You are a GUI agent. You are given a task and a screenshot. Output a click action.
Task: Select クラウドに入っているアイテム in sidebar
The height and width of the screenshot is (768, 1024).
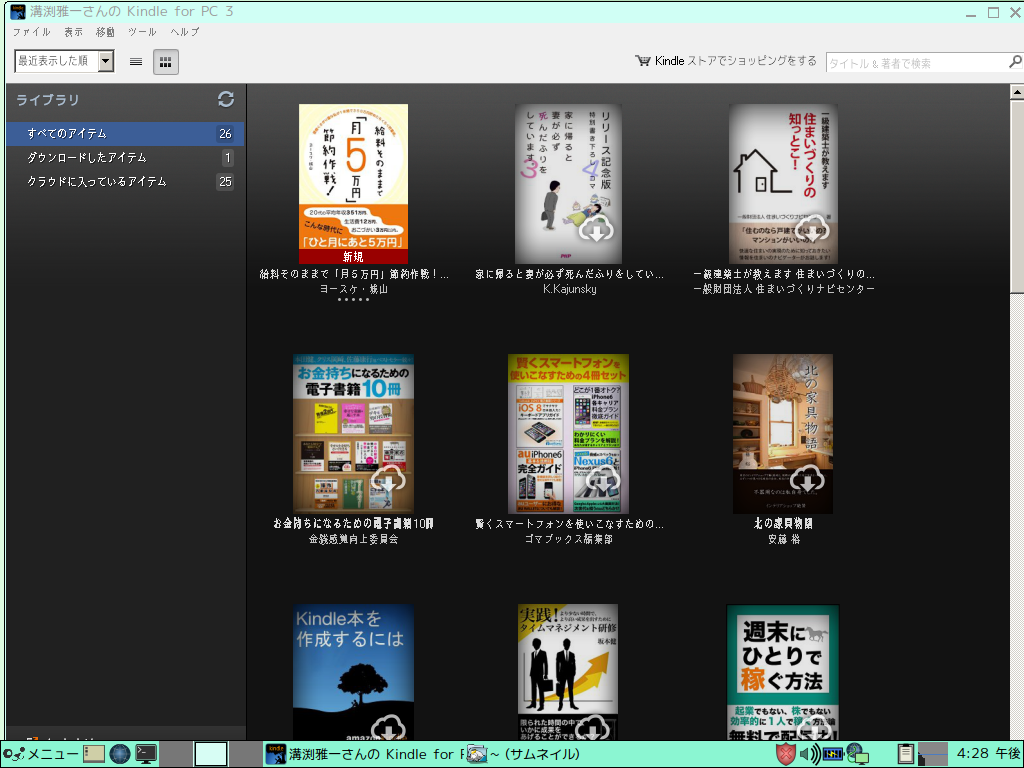click(125, 182)
